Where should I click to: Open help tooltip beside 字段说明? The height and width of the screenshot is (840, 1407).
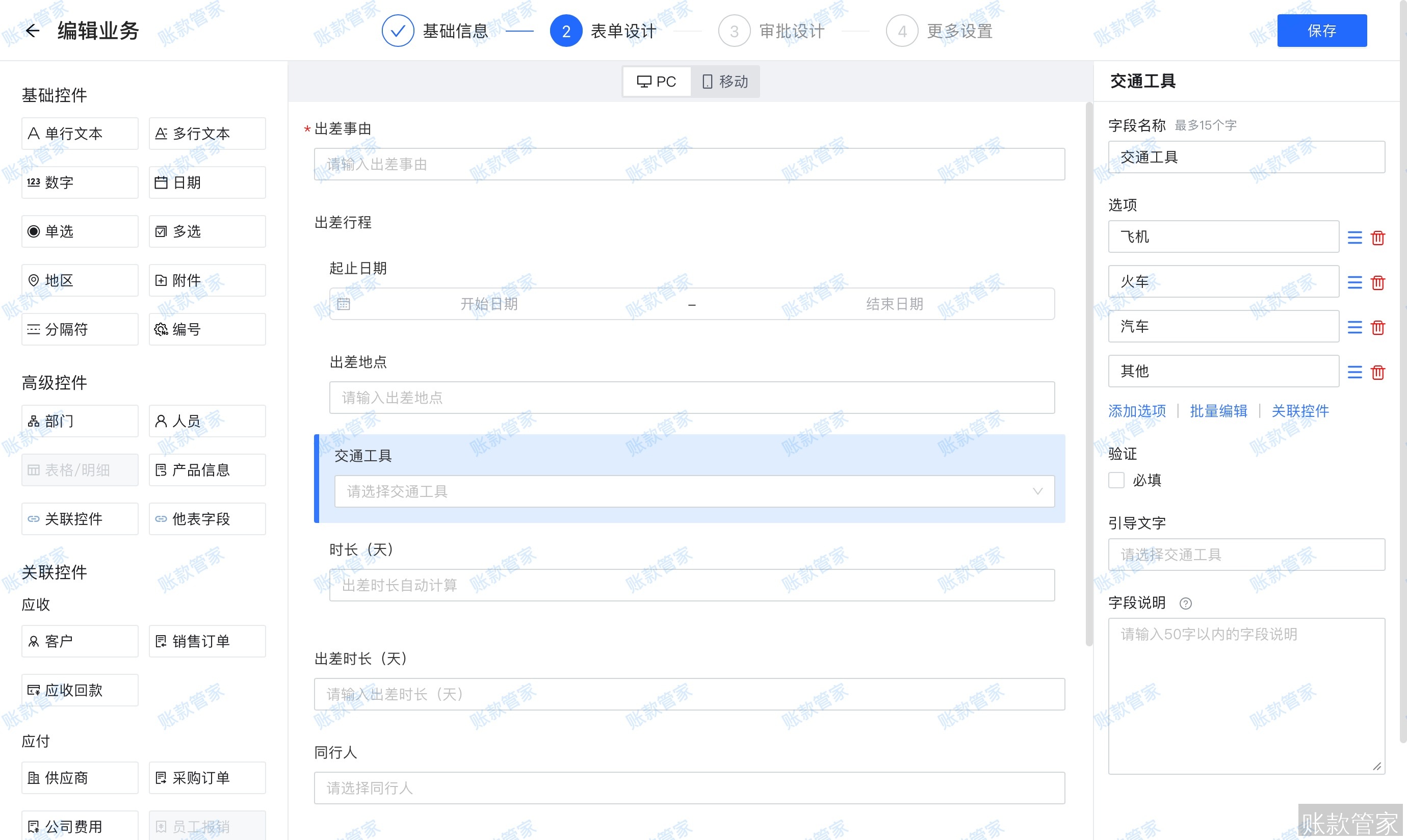pyautogui.click(x=1187, y=603)
